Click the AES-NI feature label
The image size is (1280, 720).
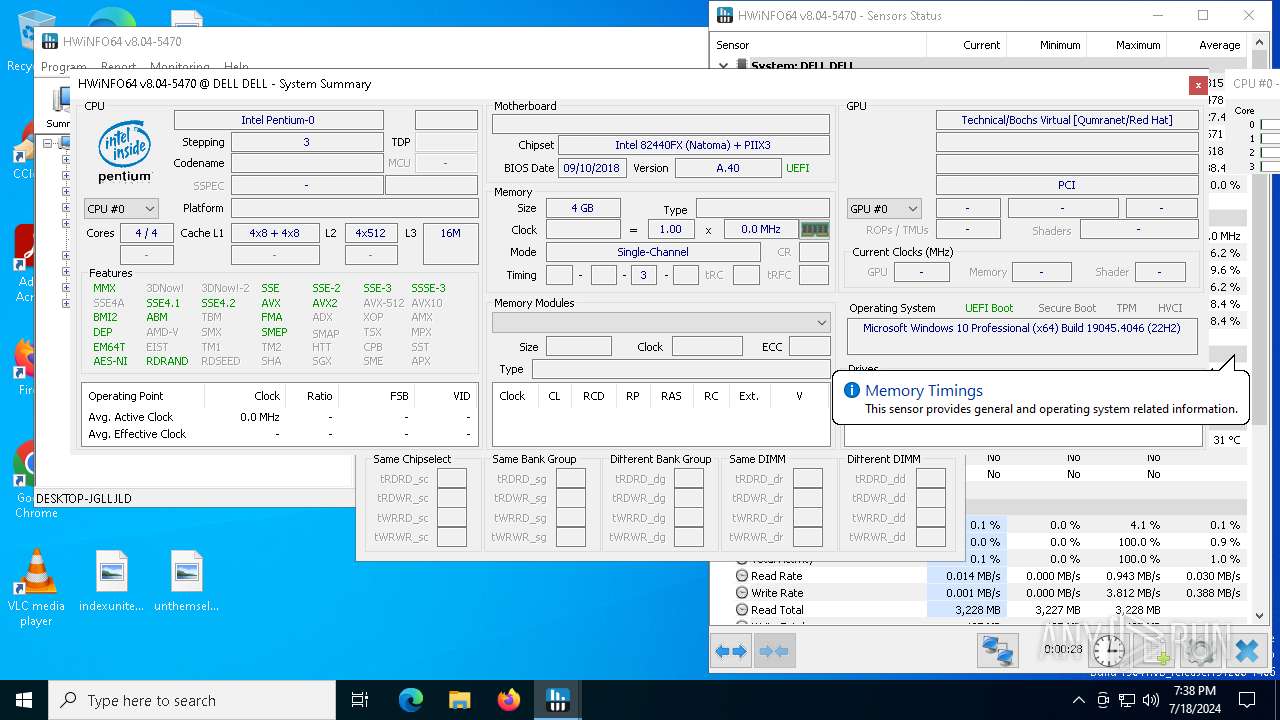point(110,361)
